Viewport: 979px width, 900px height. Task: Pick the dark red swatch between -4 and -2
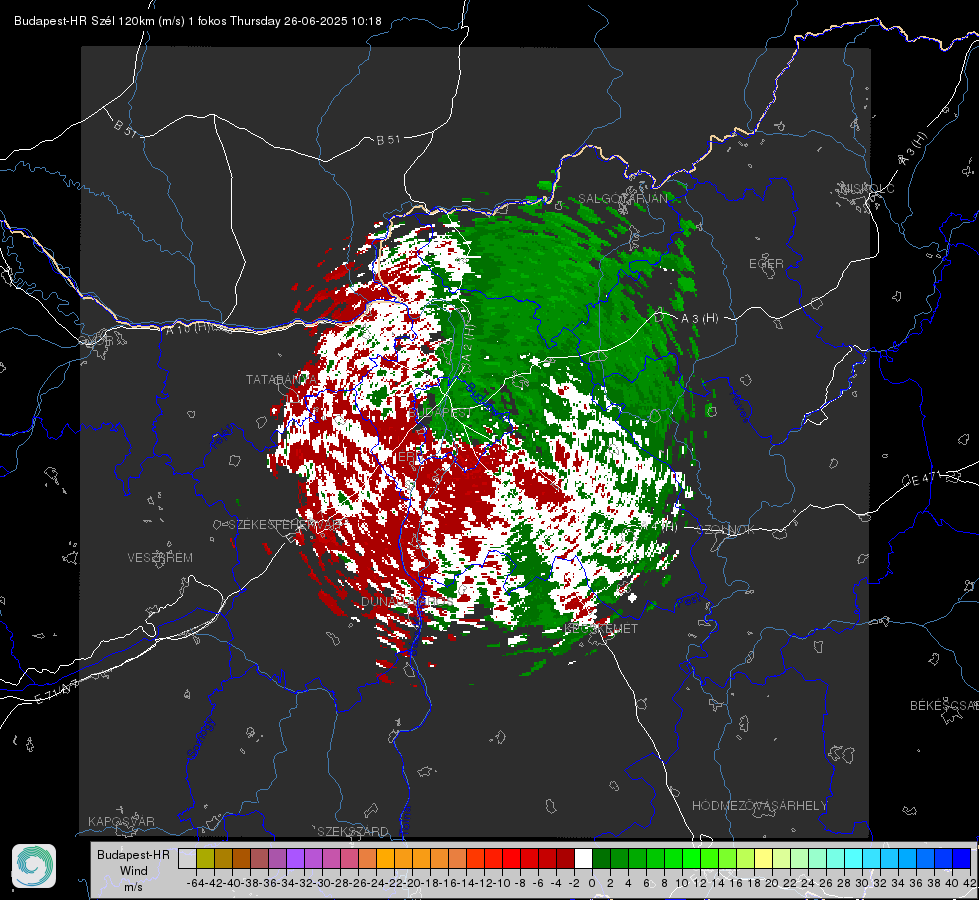click(x=565, y=858)
